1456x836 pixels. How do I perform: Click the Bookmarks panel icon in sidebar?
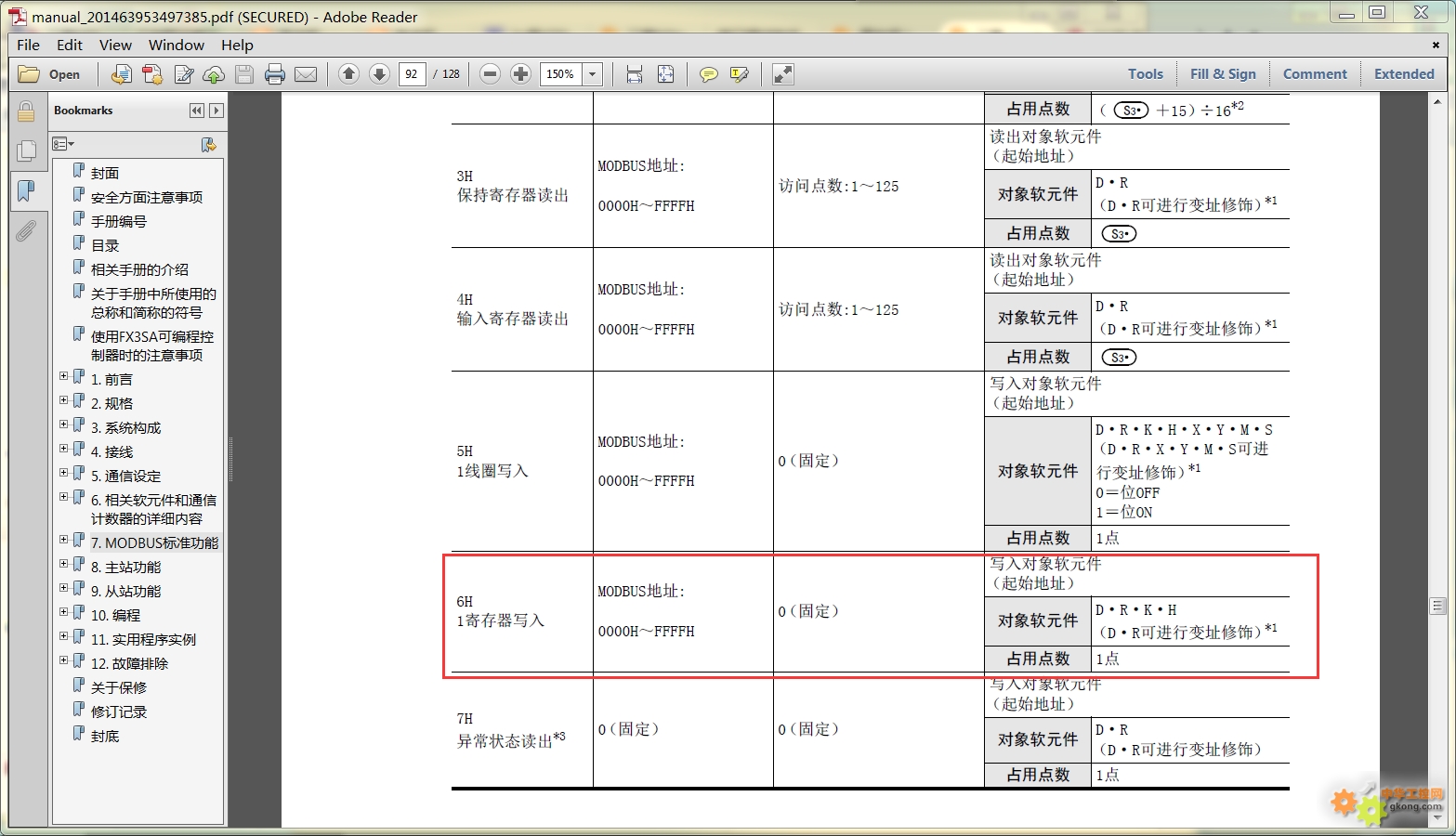tap(26, 190)
